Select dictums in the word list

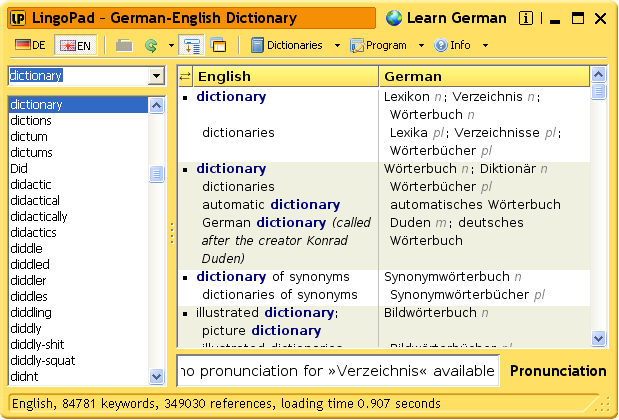pyautogui.click(x=78, y=153)
